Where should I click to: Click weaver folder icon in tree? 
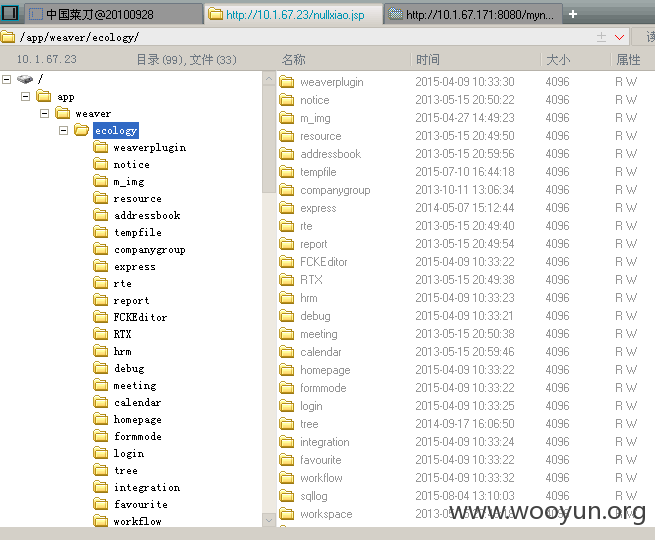click(x=63, y=113)
